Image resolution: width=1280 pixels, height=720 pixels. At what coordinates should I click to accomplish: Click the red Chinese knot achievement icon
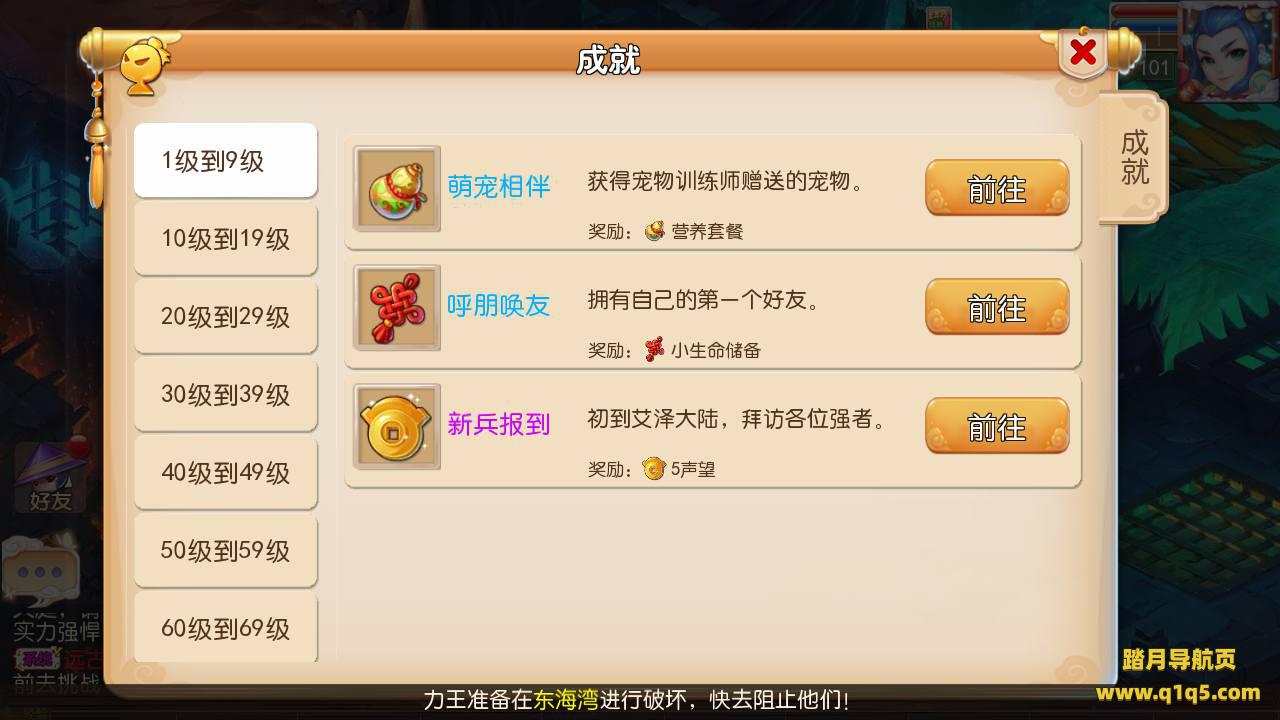(x=397, y=308)
